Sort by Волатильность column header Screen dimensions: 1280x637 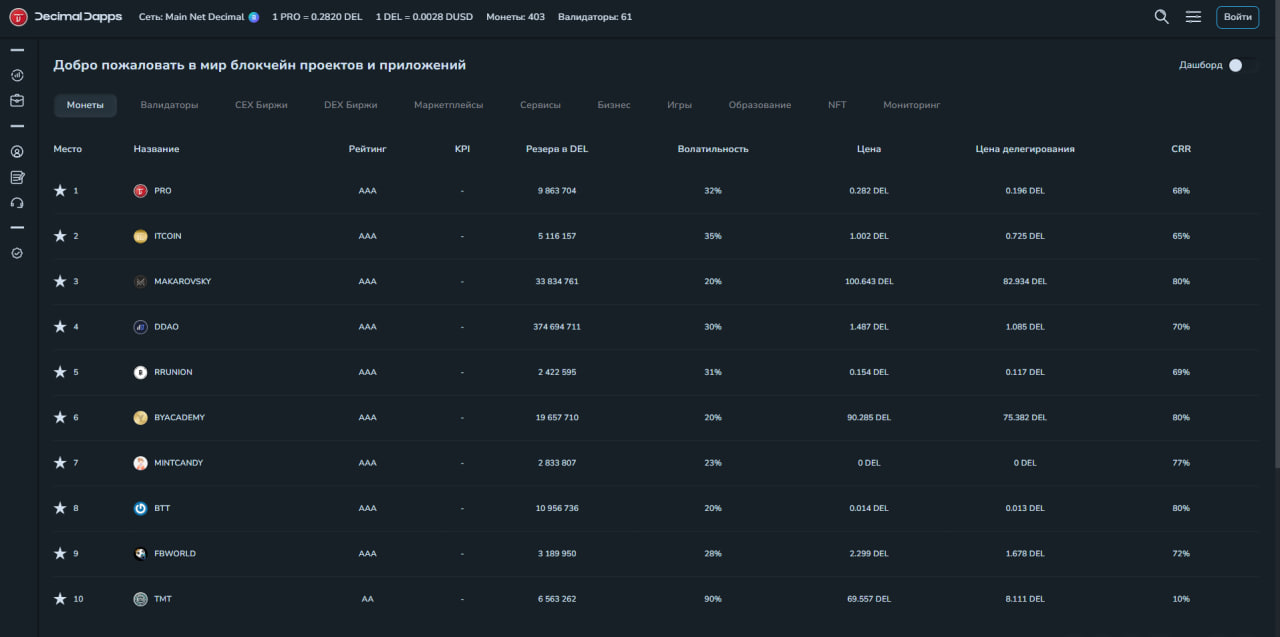tap(712, 149)
